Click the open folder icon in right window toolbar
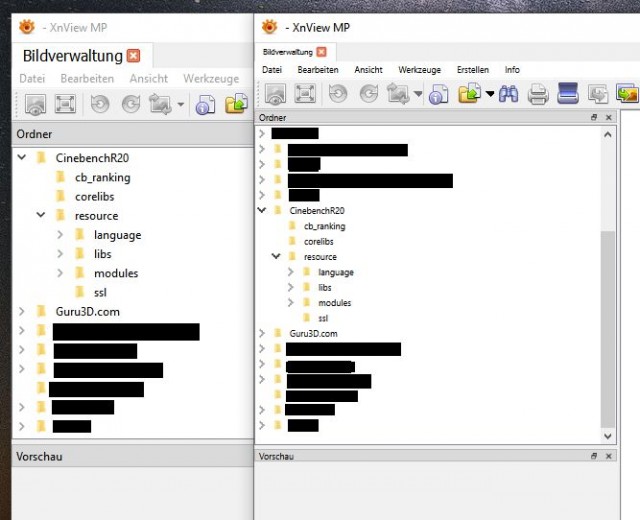 point(469,93)
